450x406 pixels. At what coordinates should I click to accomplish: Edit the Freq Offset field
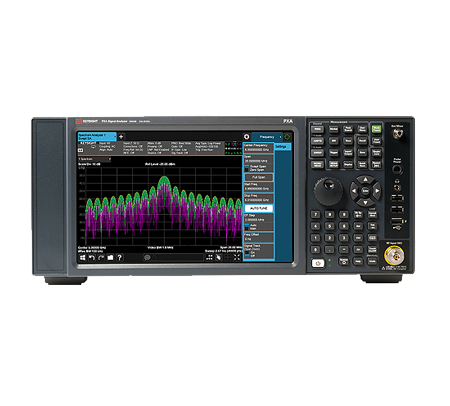[259, 239]
